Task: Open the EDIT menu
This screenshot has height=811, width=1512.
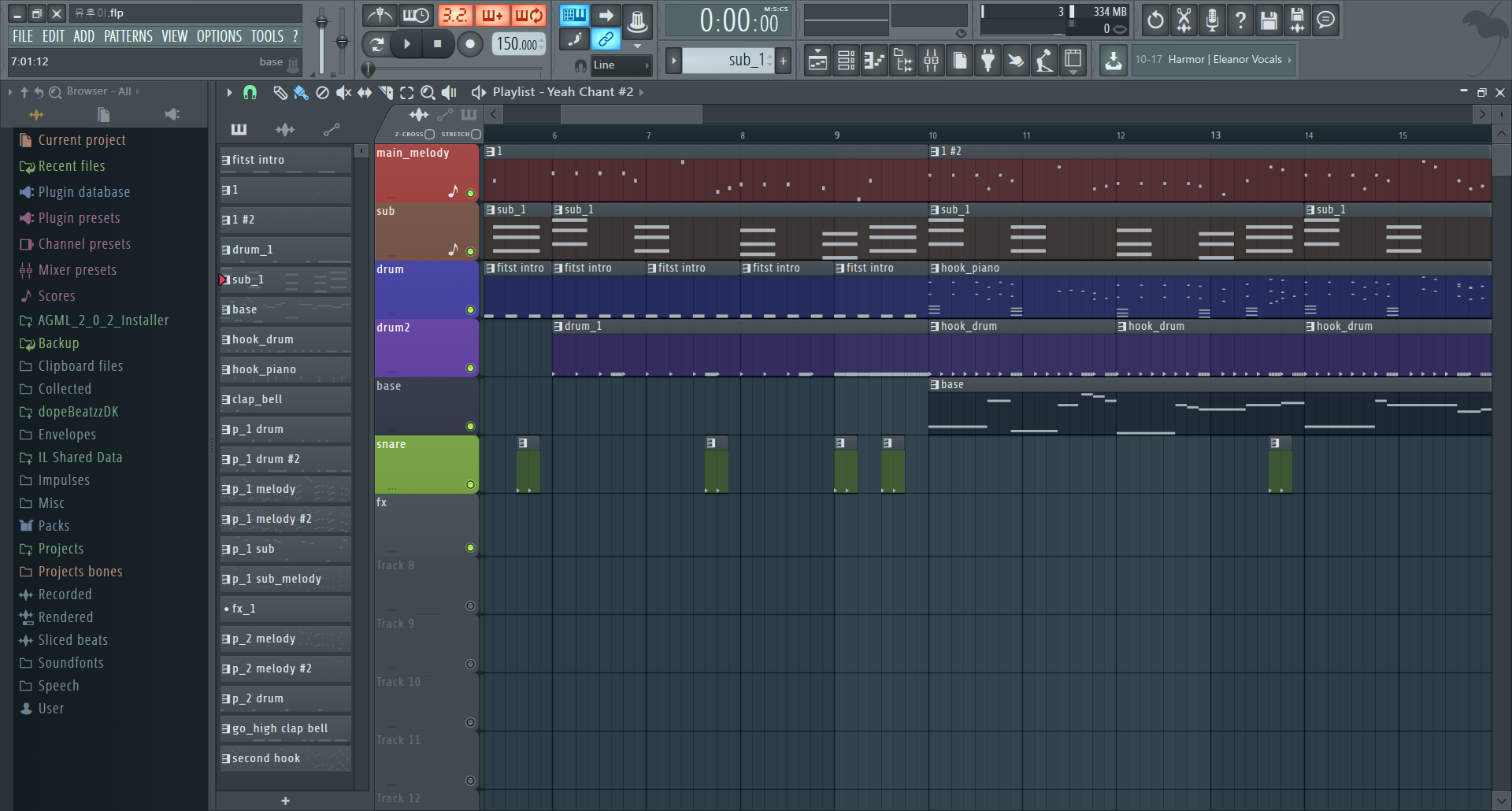Action: click(54, 36)
